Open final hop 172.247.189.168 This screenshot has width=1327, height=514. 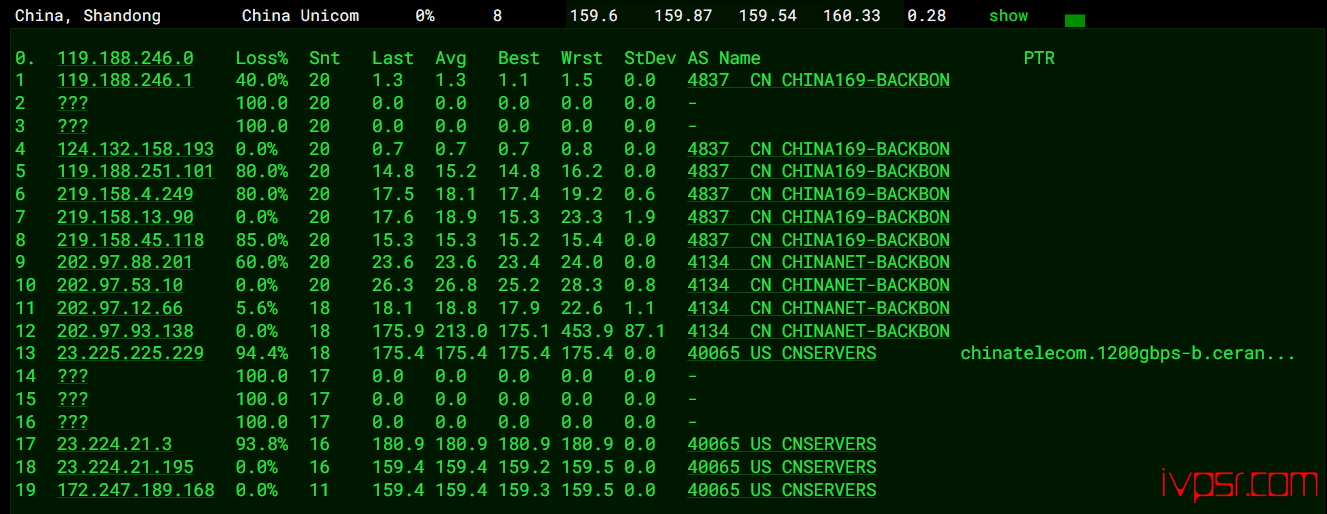tap(135, 490)
